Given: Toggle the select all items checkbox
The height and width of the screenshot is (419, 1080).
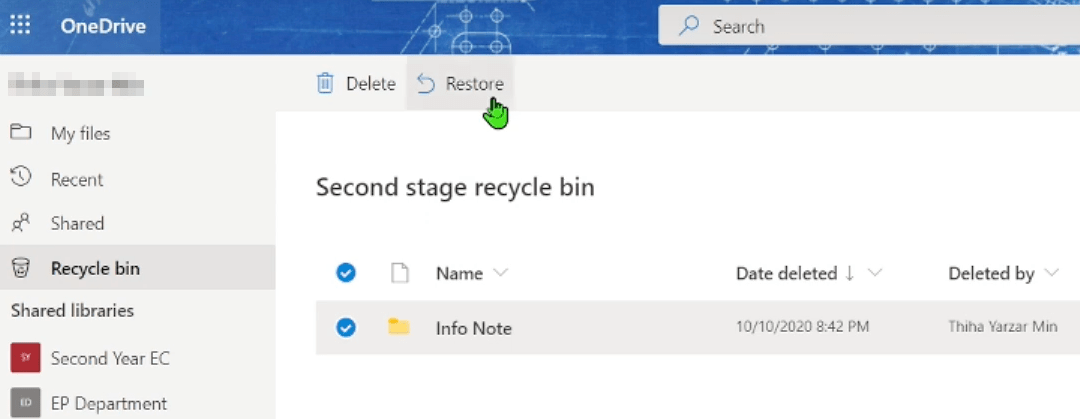Looking at the screenshot, I should pyautogui.click(x=346, y=273).
